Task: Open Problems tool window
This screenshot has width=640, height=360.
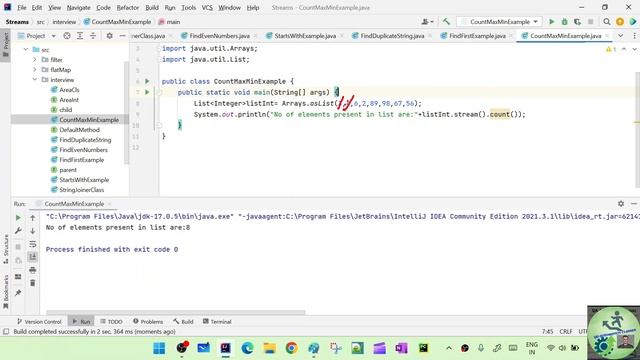Action: 148,322
